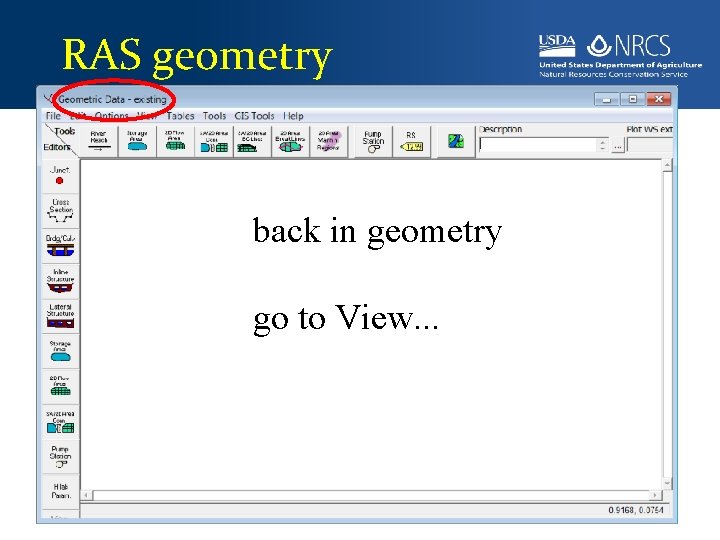Select the 2D Flow Area tool in top toolbar
720x540 pixels.
(x=175, y=141)
